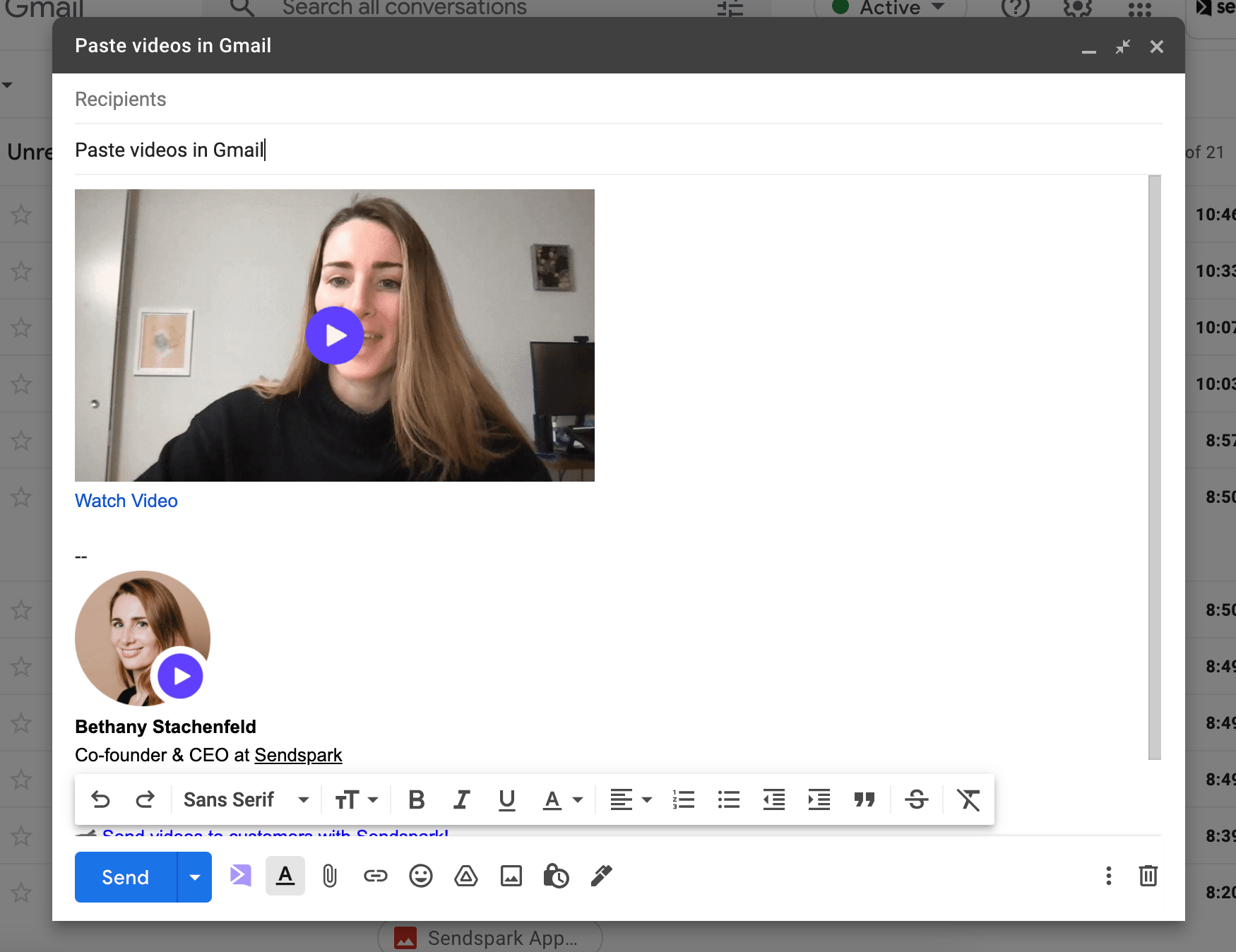Insert files using Google Drive
The width and height of the screenshot is (1236, 952).
pos(466,876)
